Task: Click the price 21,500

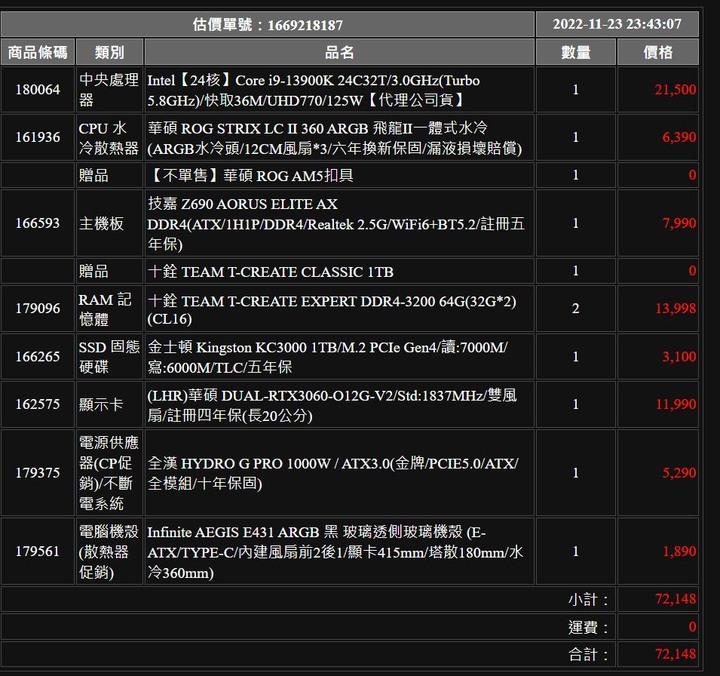Action: pos(675,90)
